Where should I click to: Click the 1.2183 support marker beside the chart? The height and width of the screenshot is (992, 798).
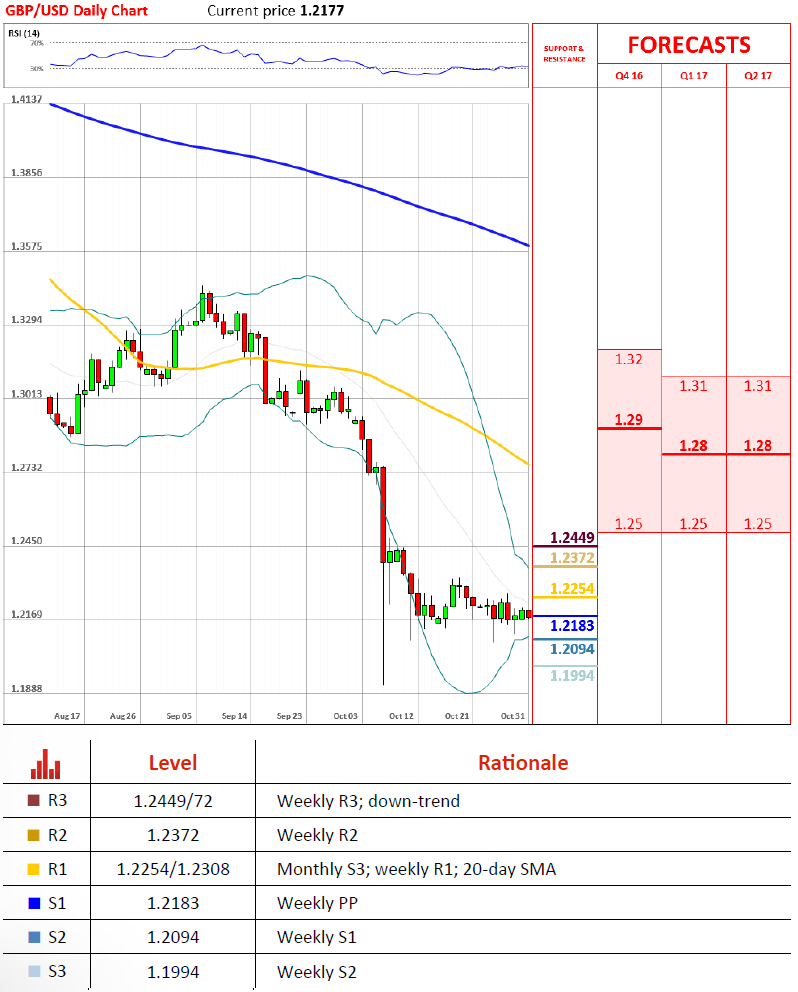tap(572, 626)
